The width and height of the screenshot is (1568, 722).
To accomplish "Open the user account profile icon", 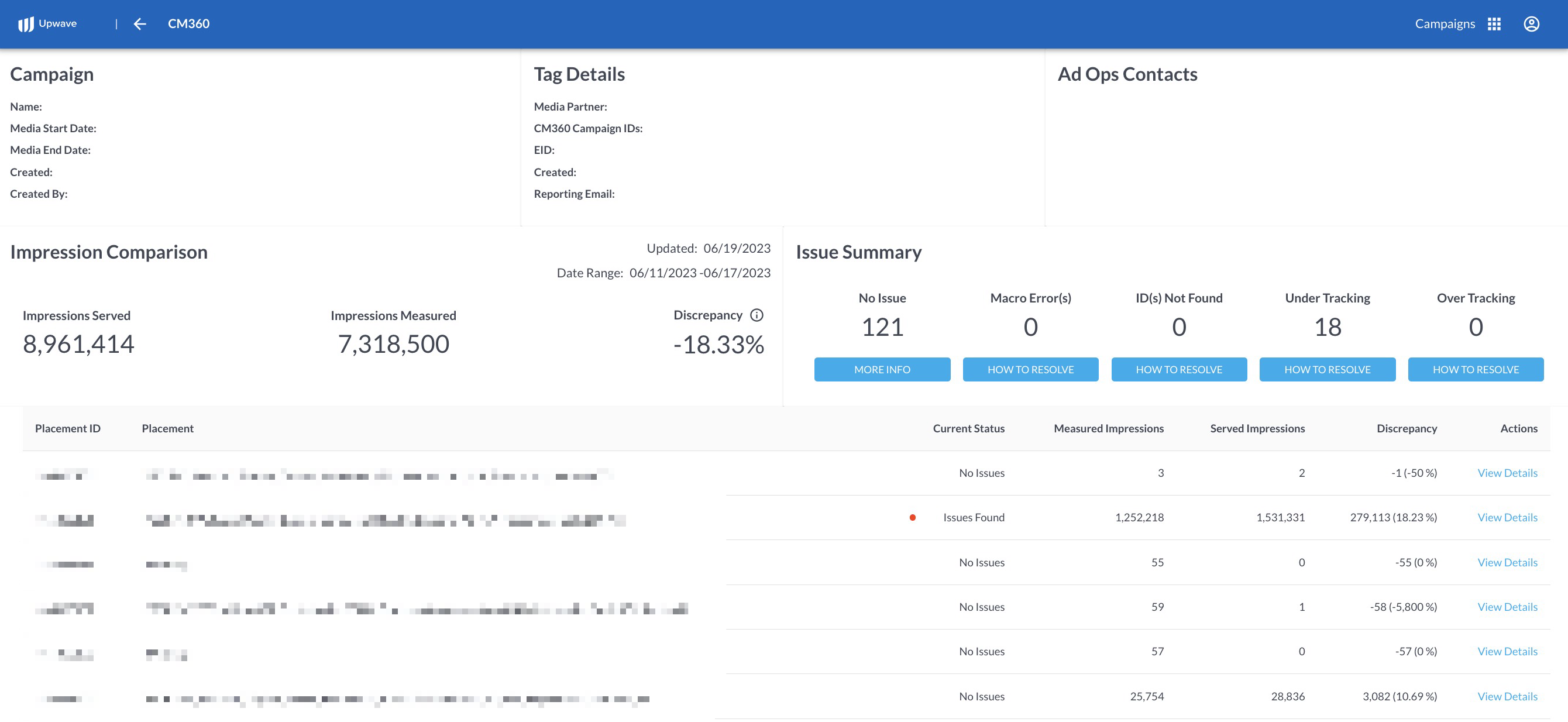I will tap(1531, 24).
